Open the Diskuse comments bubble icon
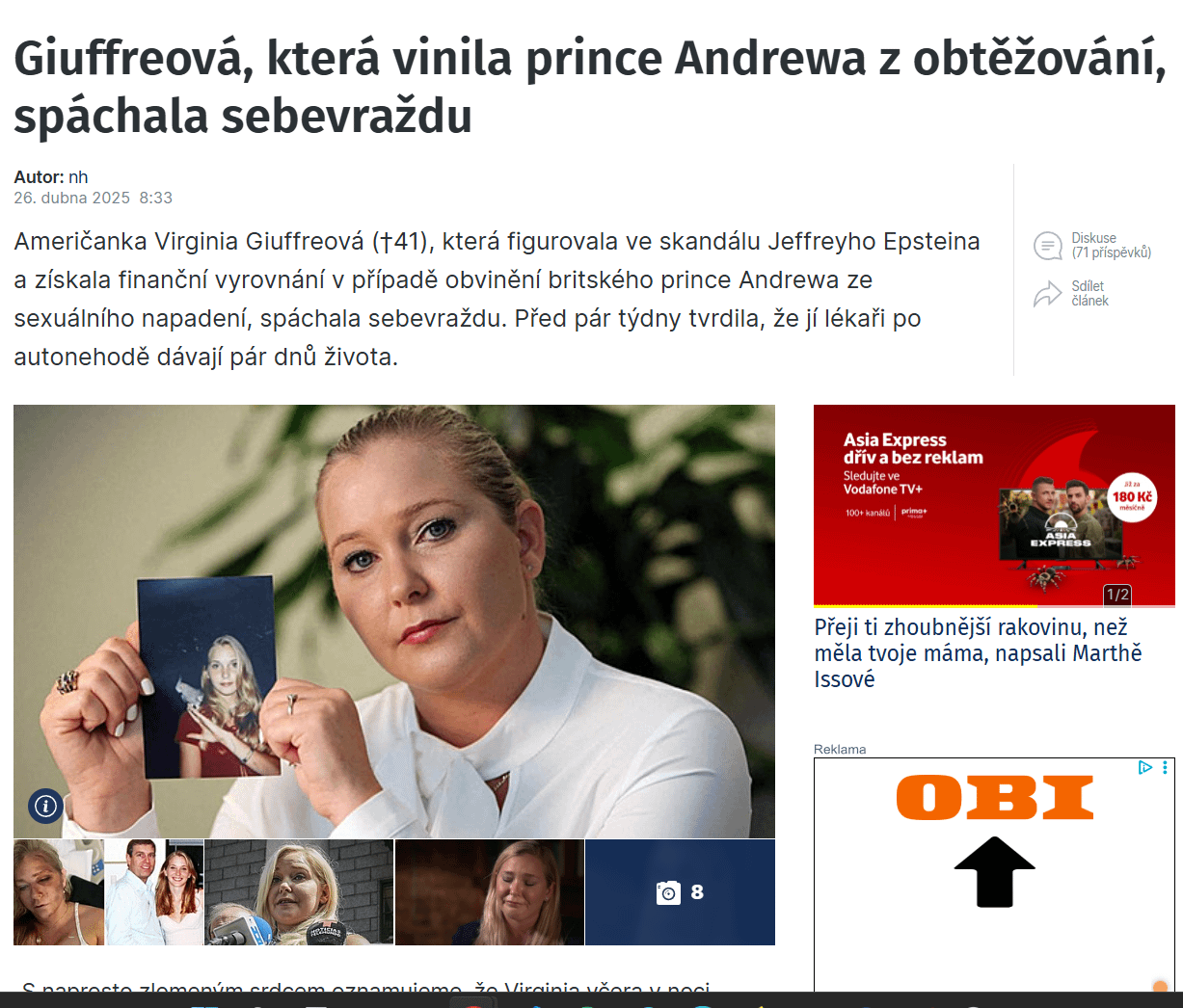 pyautogui.click(x=1048, y=246)
